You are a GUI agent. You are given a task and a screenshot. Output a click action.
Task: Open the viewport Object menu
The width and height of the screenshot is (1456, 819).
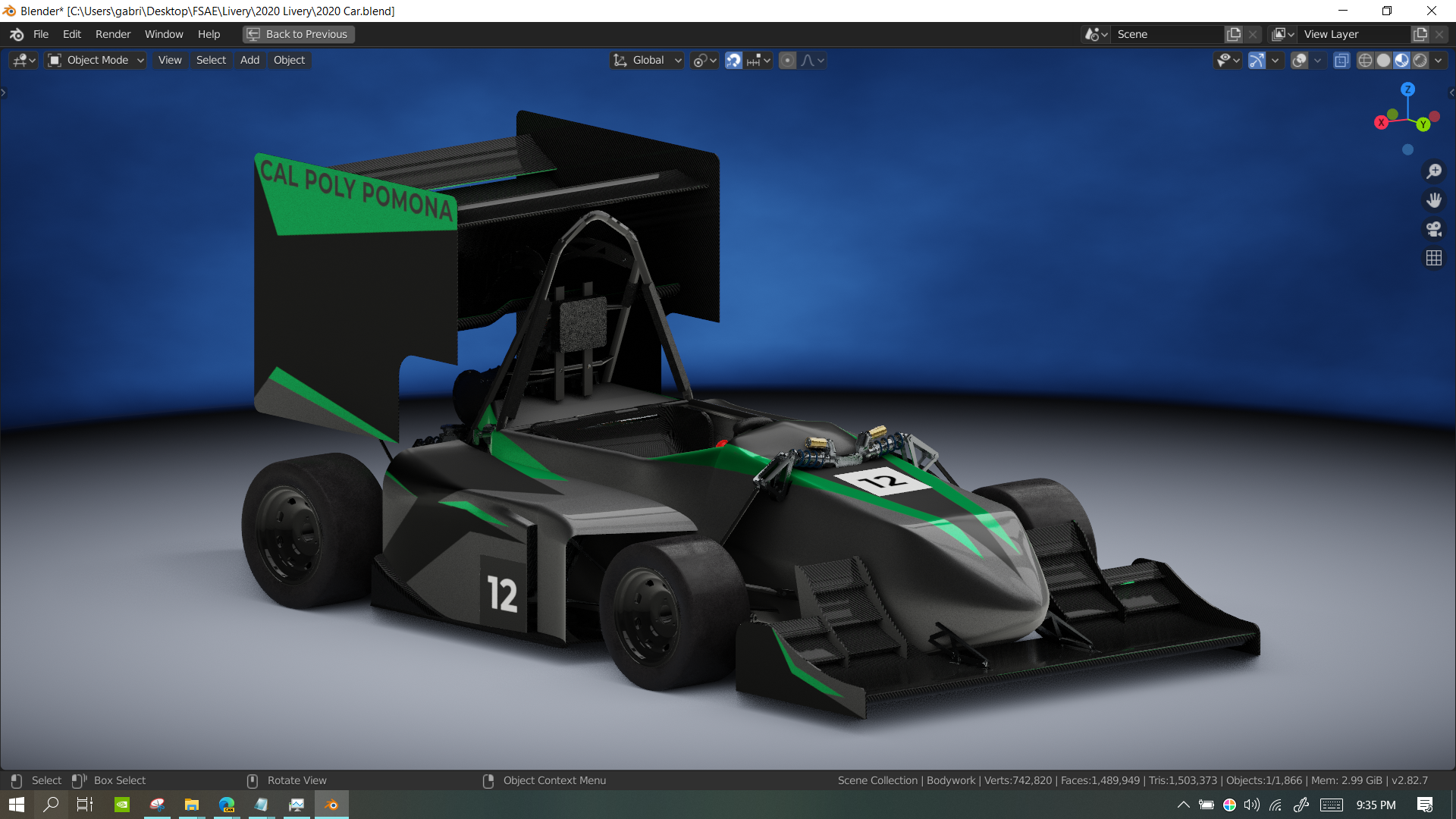coord(289,60)
